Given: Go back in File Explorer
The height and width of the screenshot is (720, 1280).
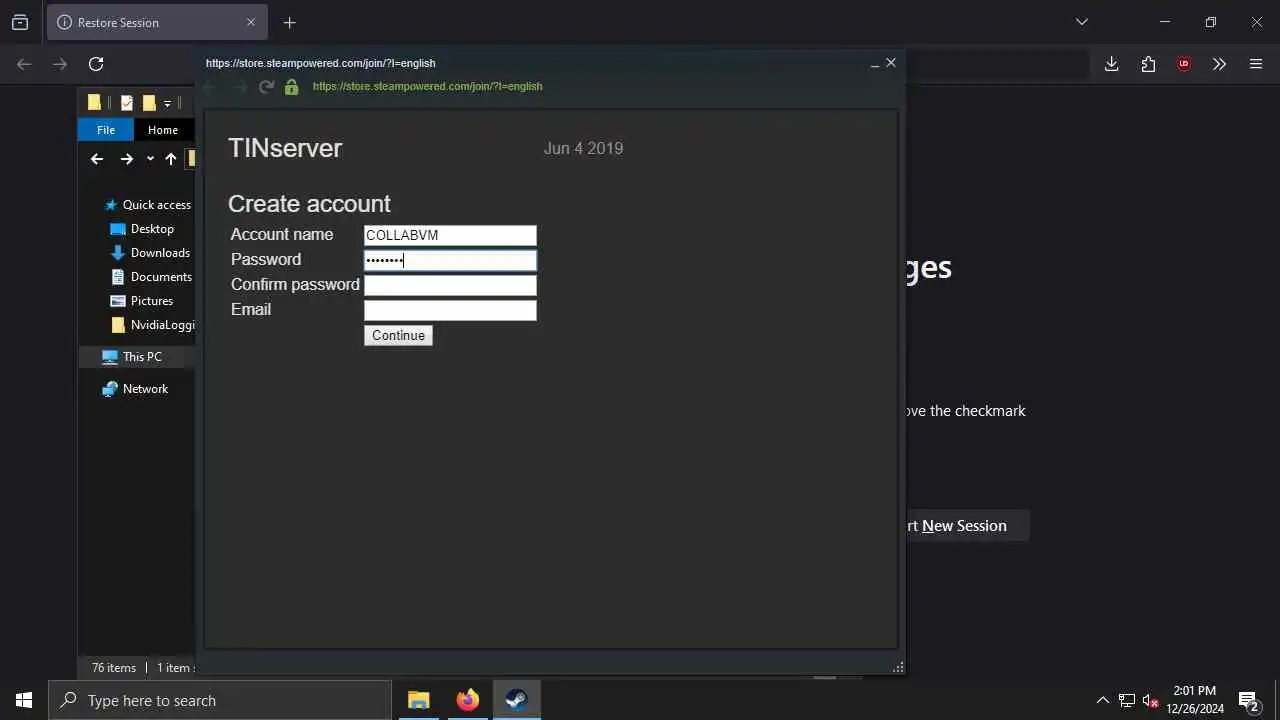Looking at the screenshot, I should (x=97, y=159).
